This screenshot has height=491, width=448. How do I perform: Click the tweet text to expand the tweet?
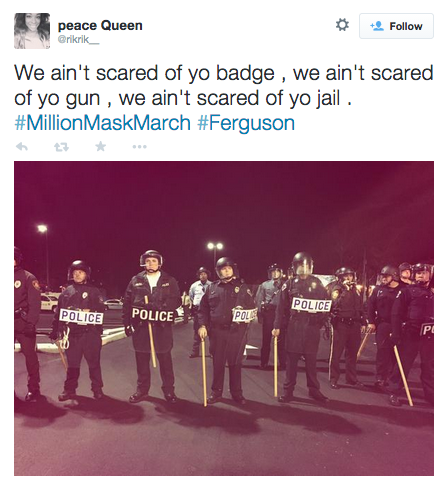[223, 85]
